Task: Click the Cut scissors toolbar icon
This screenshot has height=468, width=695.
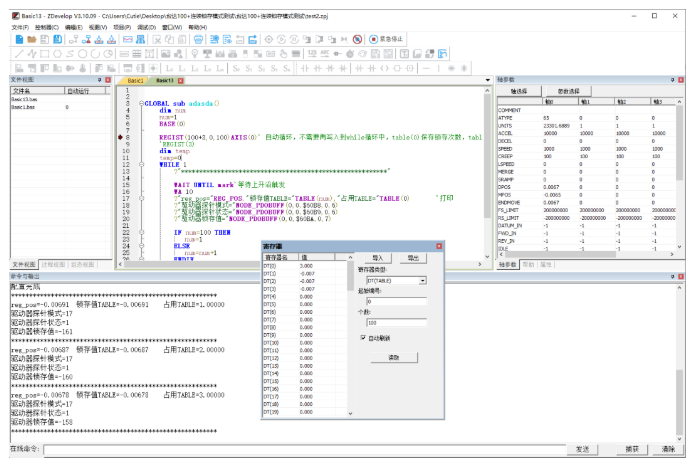Action: click(157, 39)
